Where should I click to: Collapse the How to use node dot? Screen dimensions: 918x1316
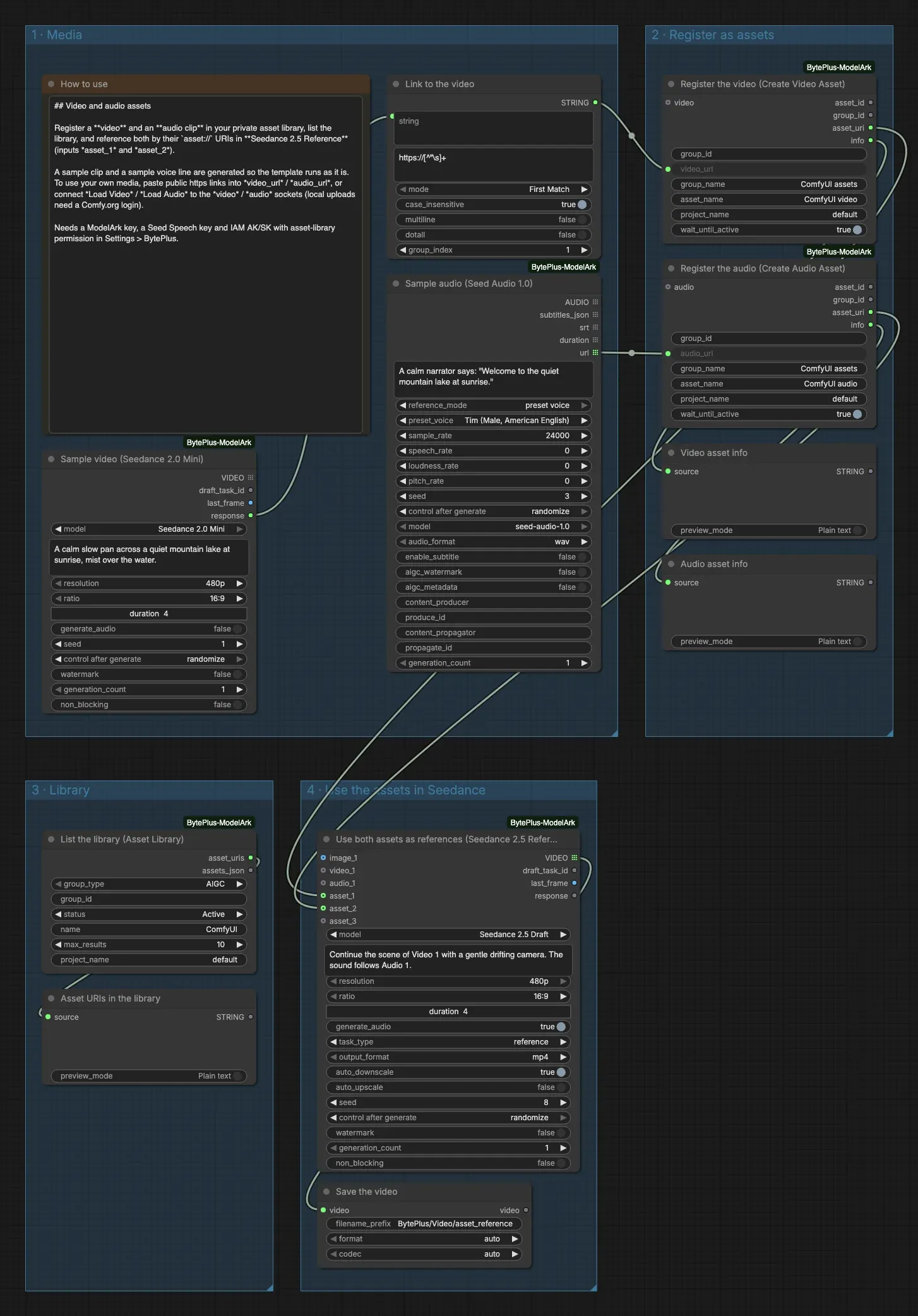(51, 84)
